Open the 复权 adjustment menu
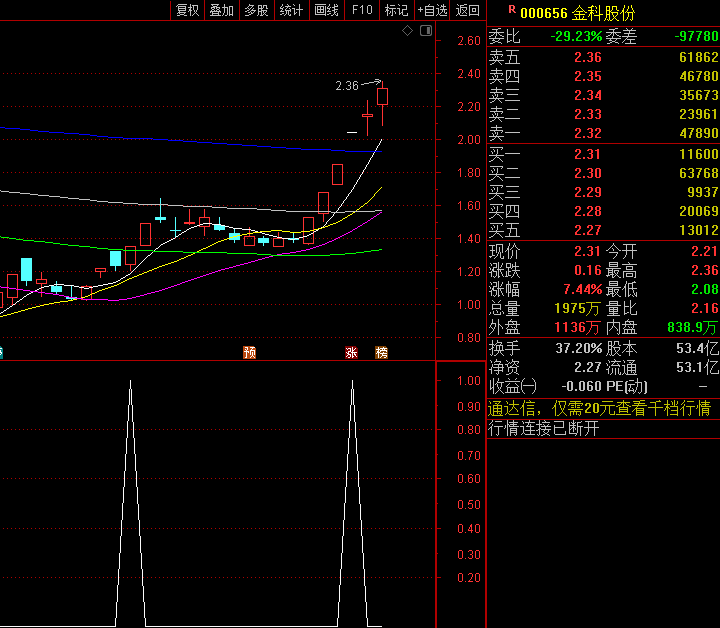The width and height of the screenshot is (720, 628). [x=187, y=10]
